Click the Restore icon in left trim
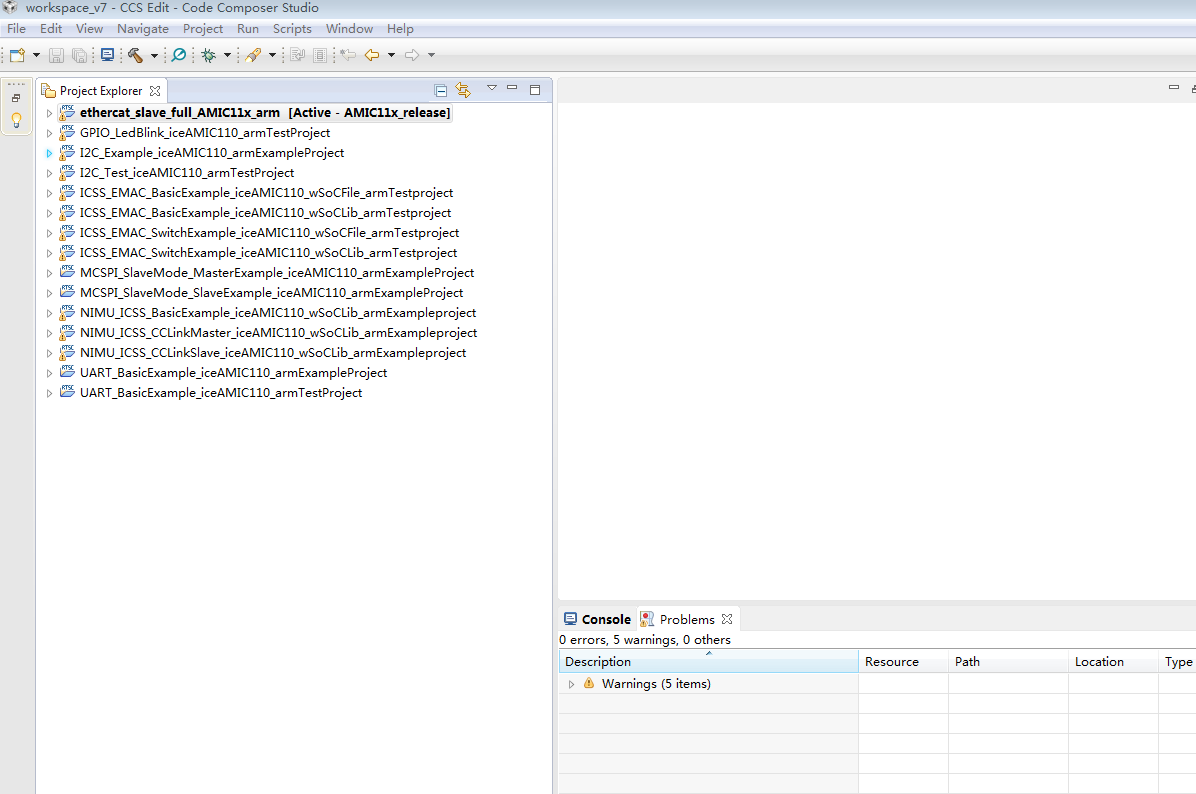This screenshot has width=1196, height=794. (x=16, y=98)
